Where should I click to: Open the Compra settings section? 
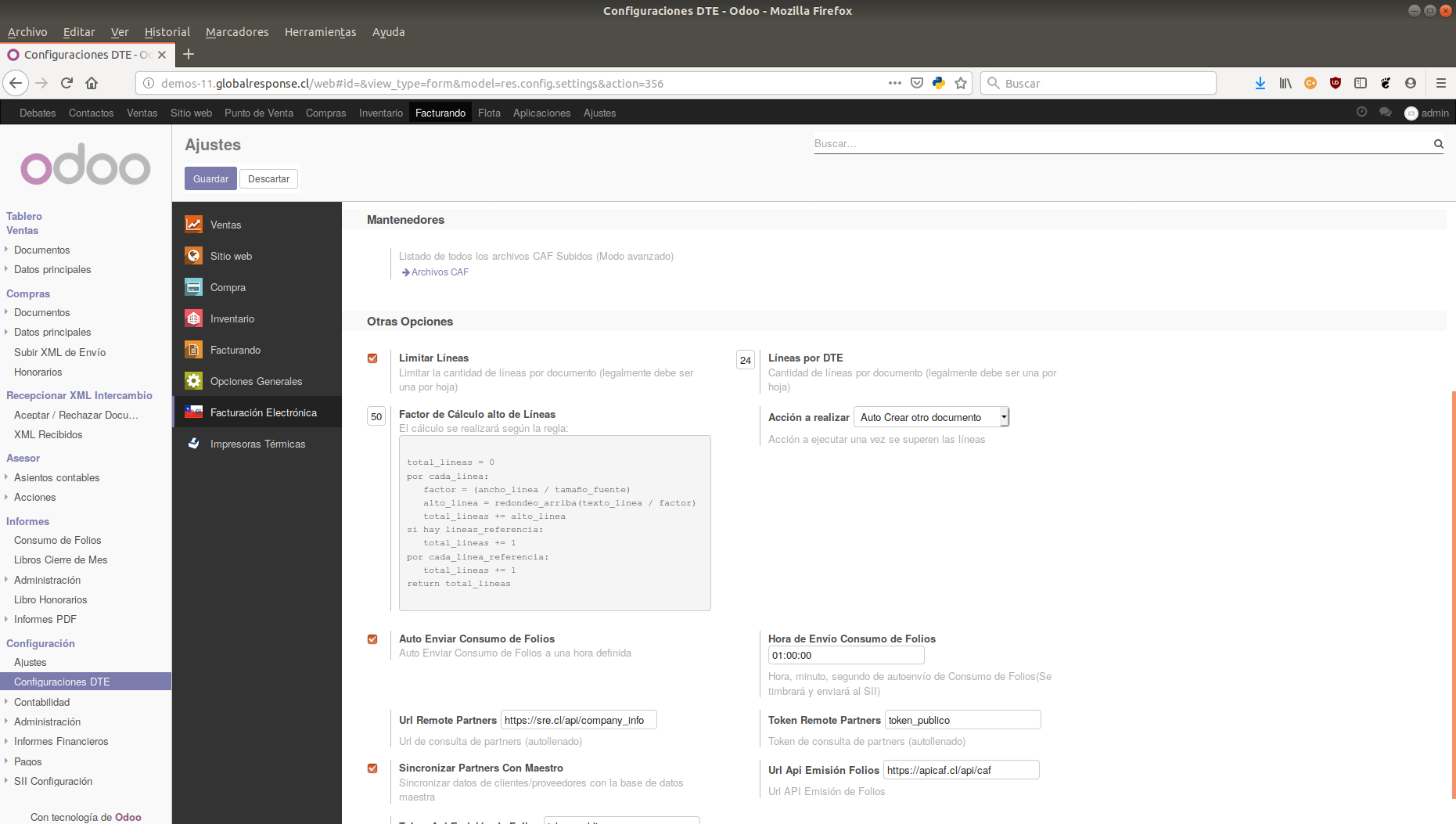click(228, 287)
